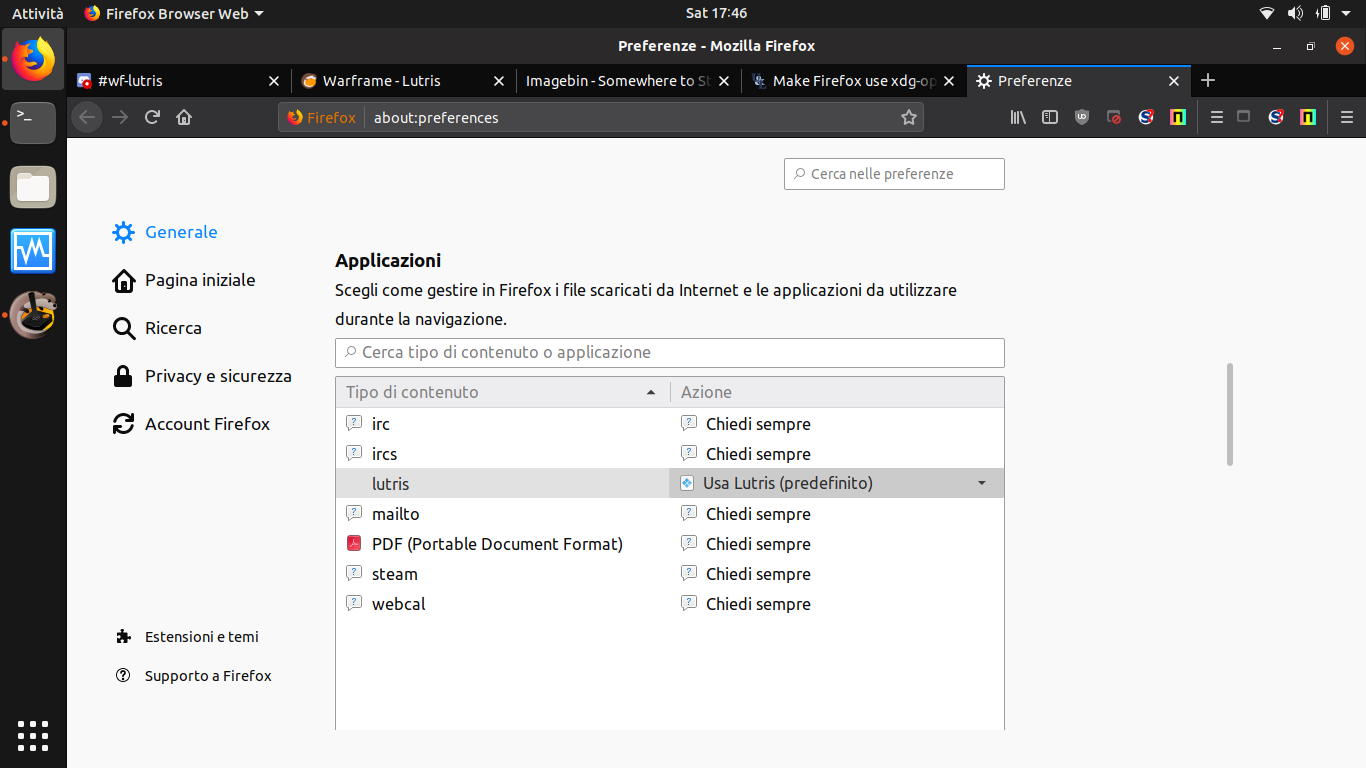Open the Generale preferences section
Image resolution: width=1366 pixels, height=768 pixels.
tap(165, 232)
